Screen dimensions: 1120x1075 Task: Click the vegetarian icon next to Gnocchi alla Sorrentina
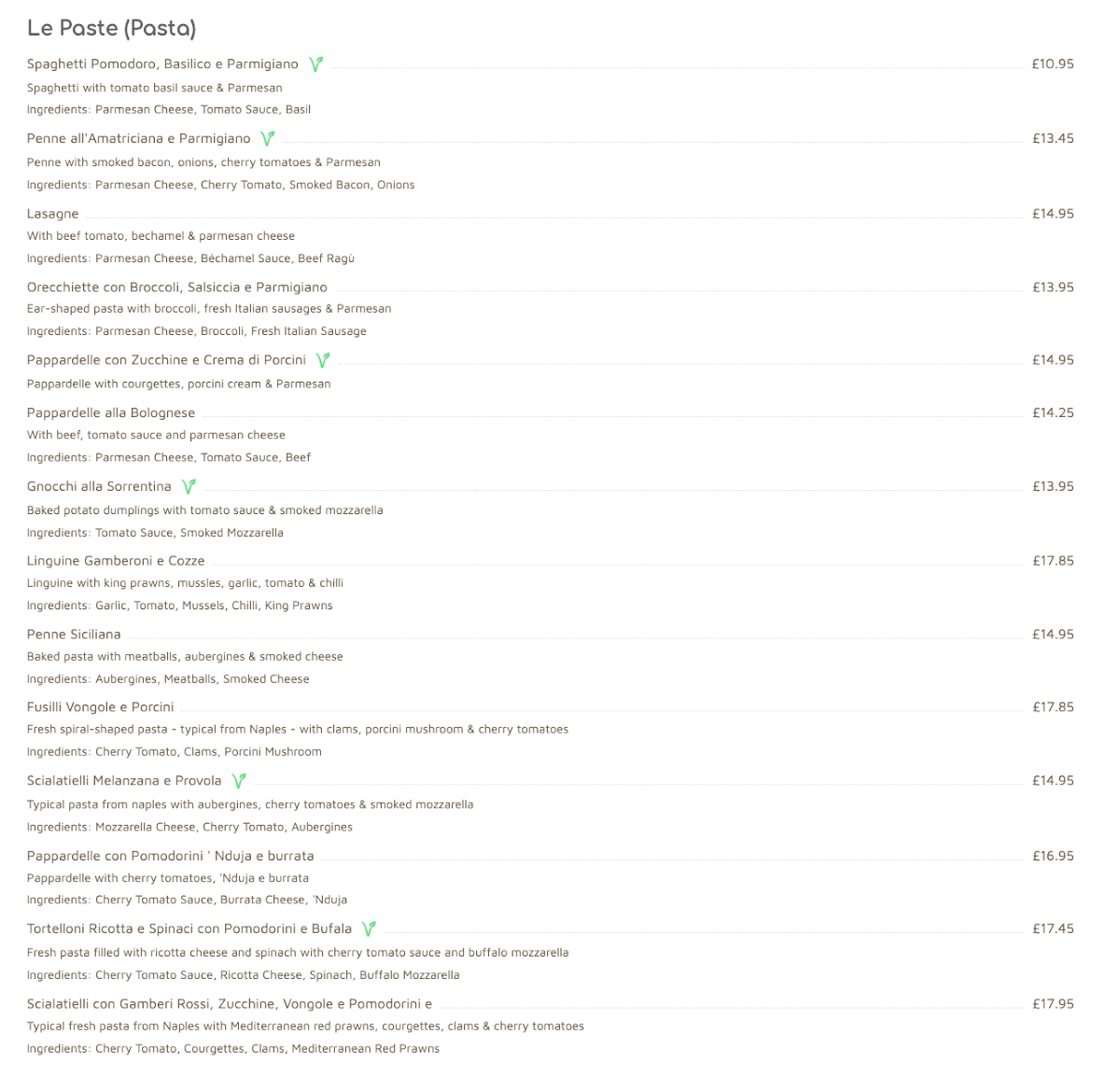(x=189, y=486)
